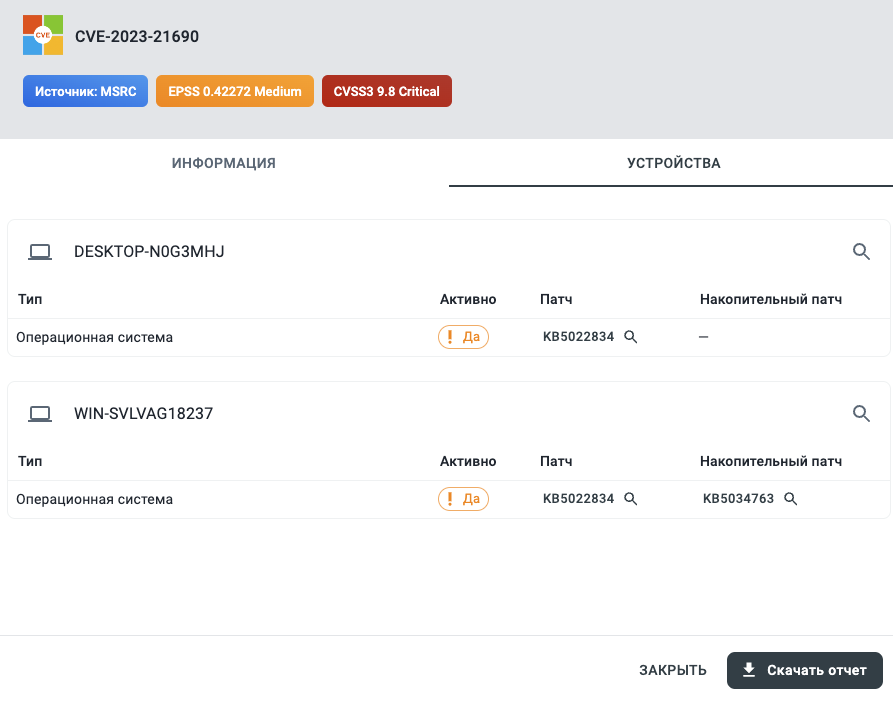Click the CVE-2023-21690 title text
This screenshot has width=893, height=701.
click(x=137, y=36)
